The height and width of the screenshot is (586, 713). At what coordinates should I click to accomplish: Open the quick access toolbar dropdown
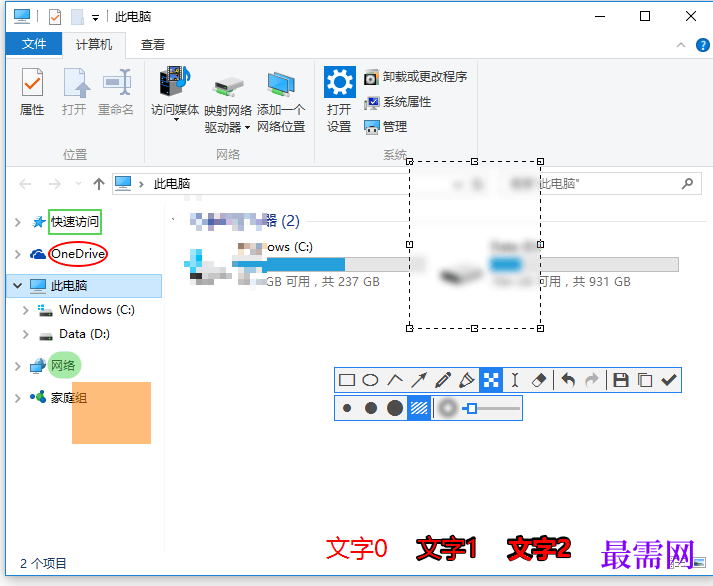95,18
